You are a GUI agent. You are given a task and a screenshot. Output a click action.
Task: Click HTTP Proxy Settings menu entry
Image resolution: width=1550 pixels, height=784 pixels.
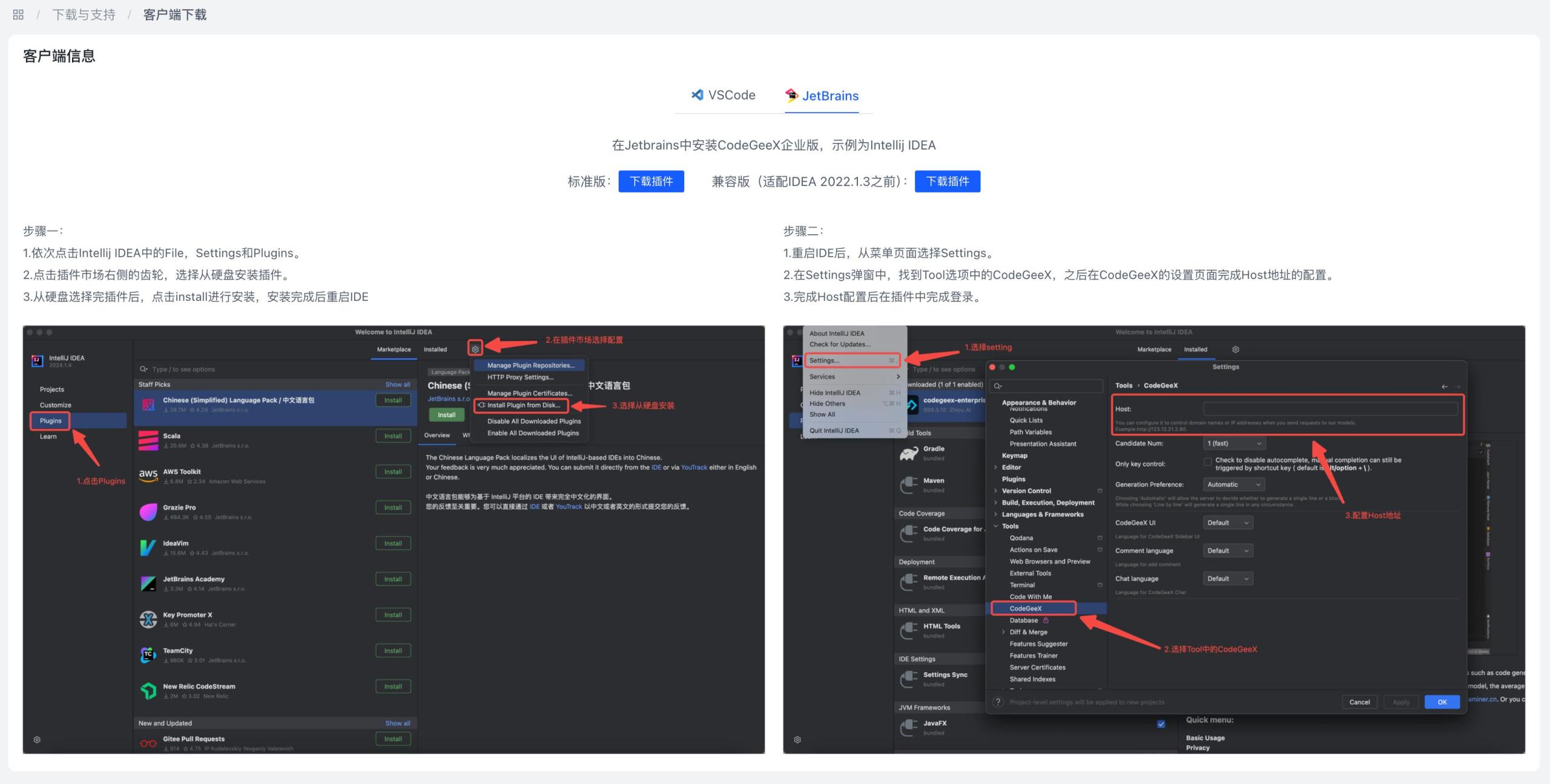(x=520, y=377)
